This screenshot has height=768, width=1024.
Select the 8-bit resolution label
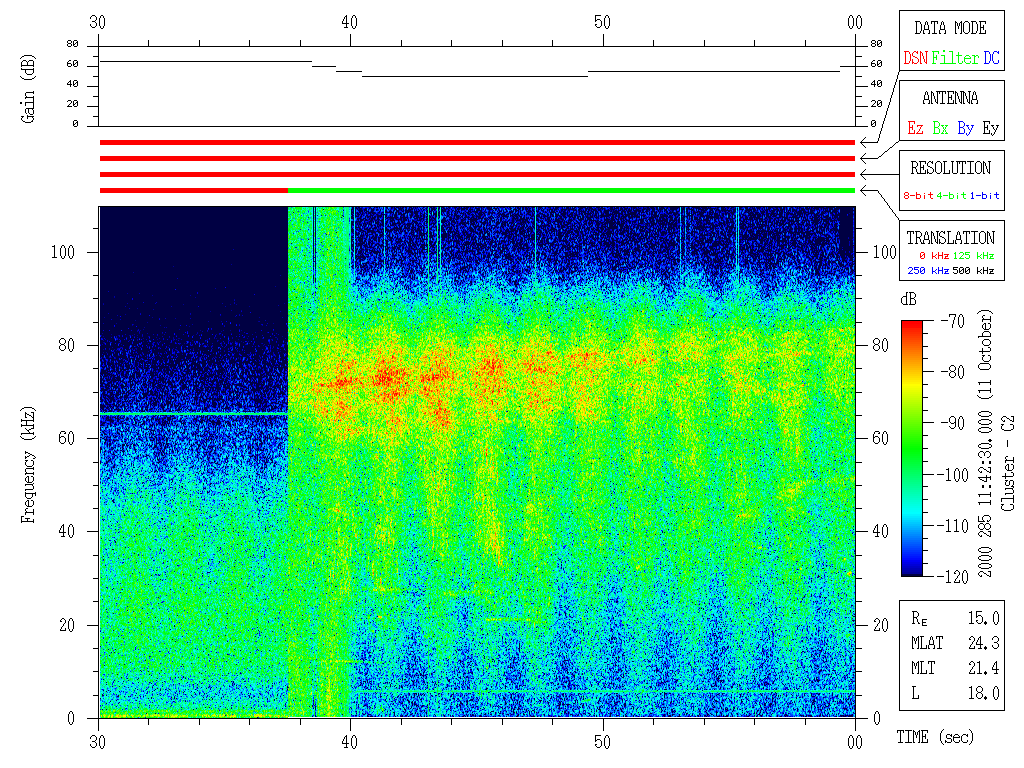919,196
